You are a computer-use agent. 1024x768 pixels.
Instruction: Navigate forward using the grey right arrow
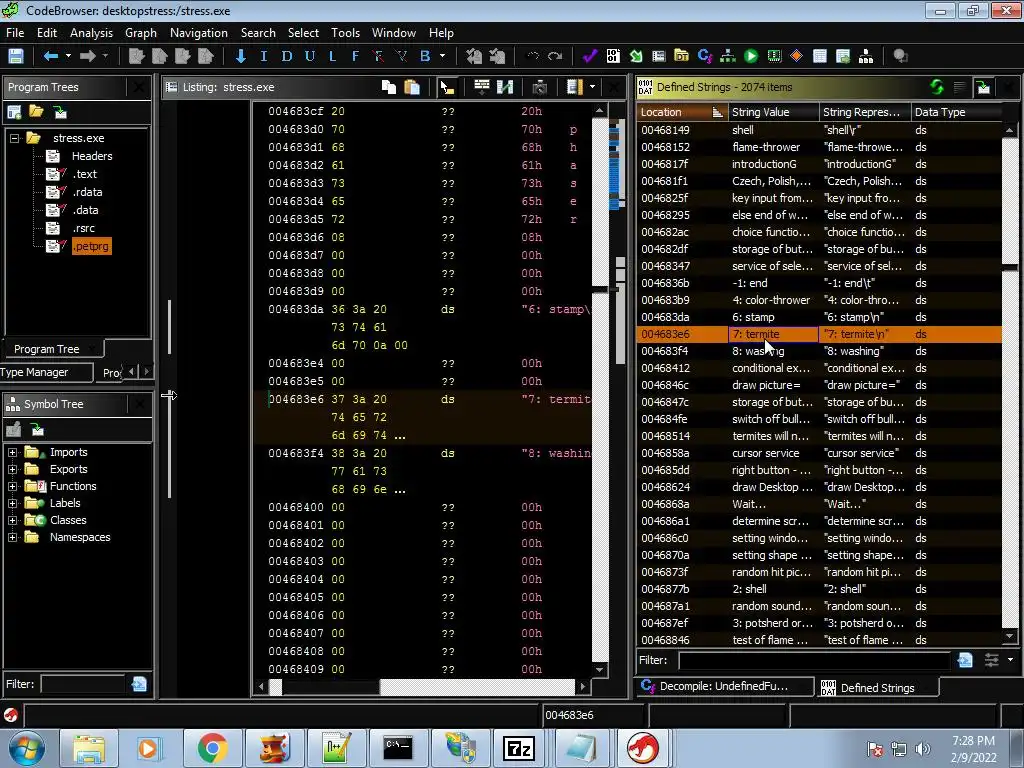88,56
